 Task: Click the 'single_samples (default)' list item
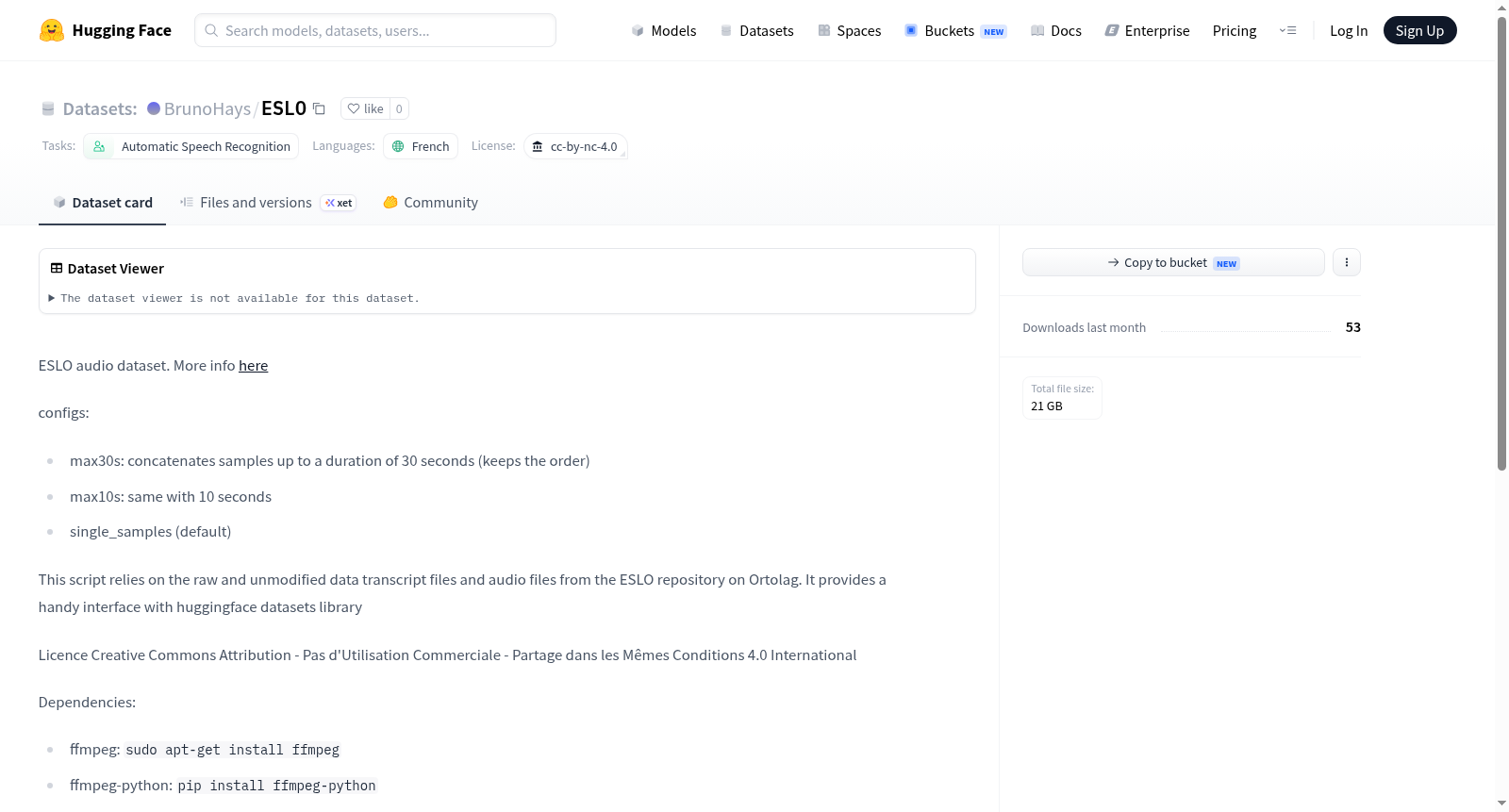tap(151, 532)
